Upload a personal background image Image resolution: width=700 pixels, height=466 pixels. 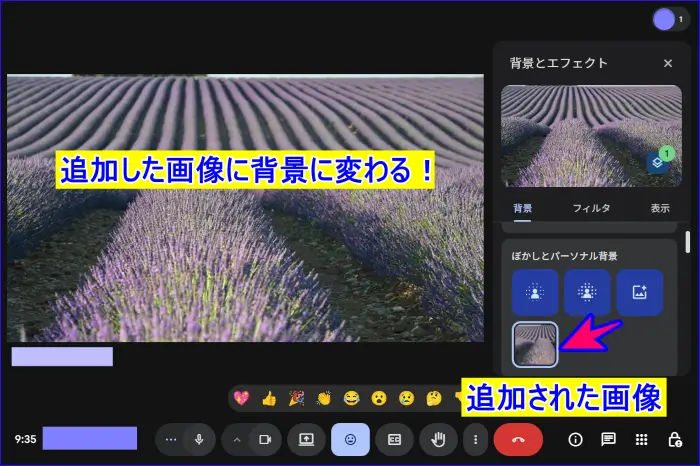(639, 292)
